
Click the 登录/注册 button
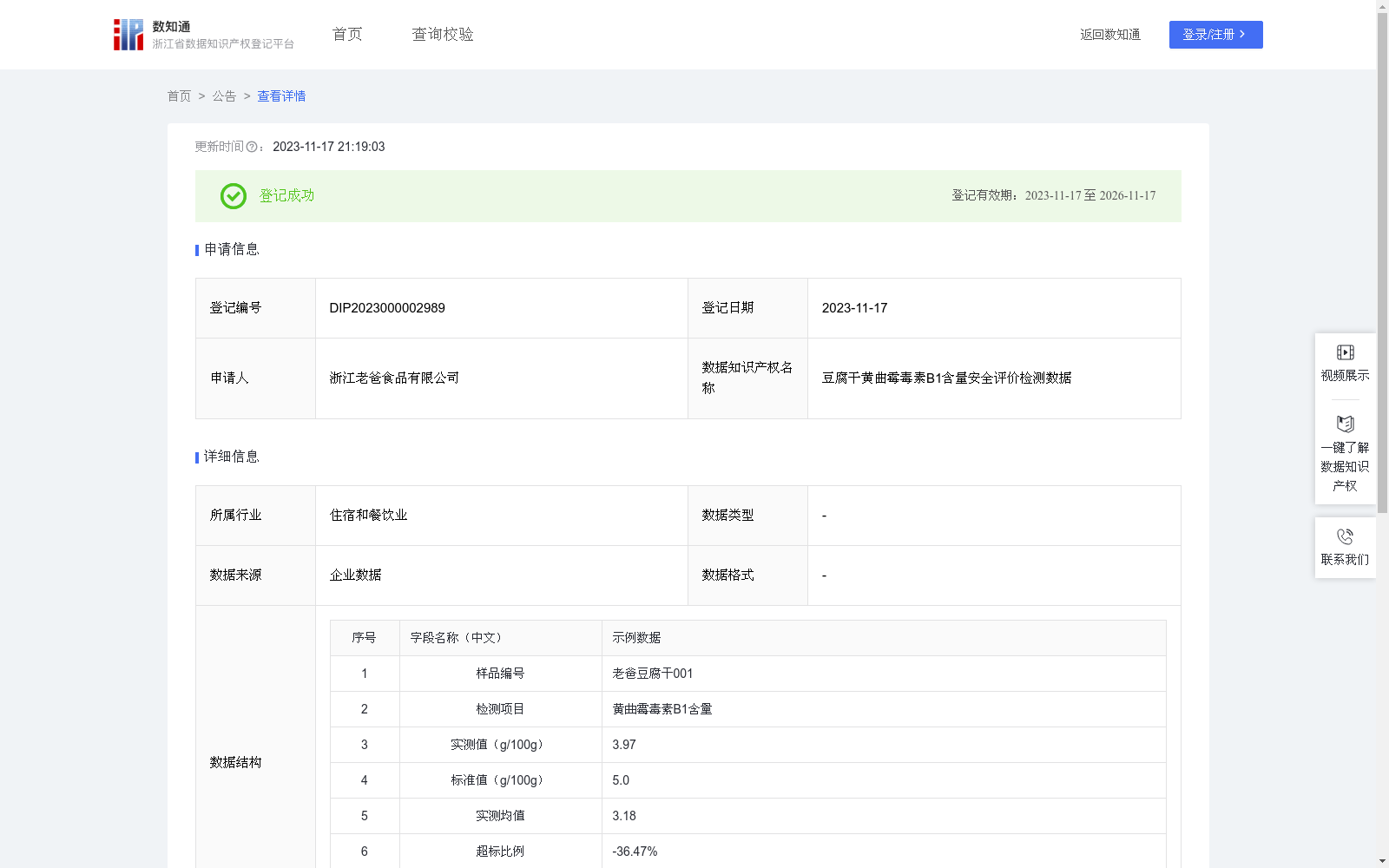[1215, 35]
